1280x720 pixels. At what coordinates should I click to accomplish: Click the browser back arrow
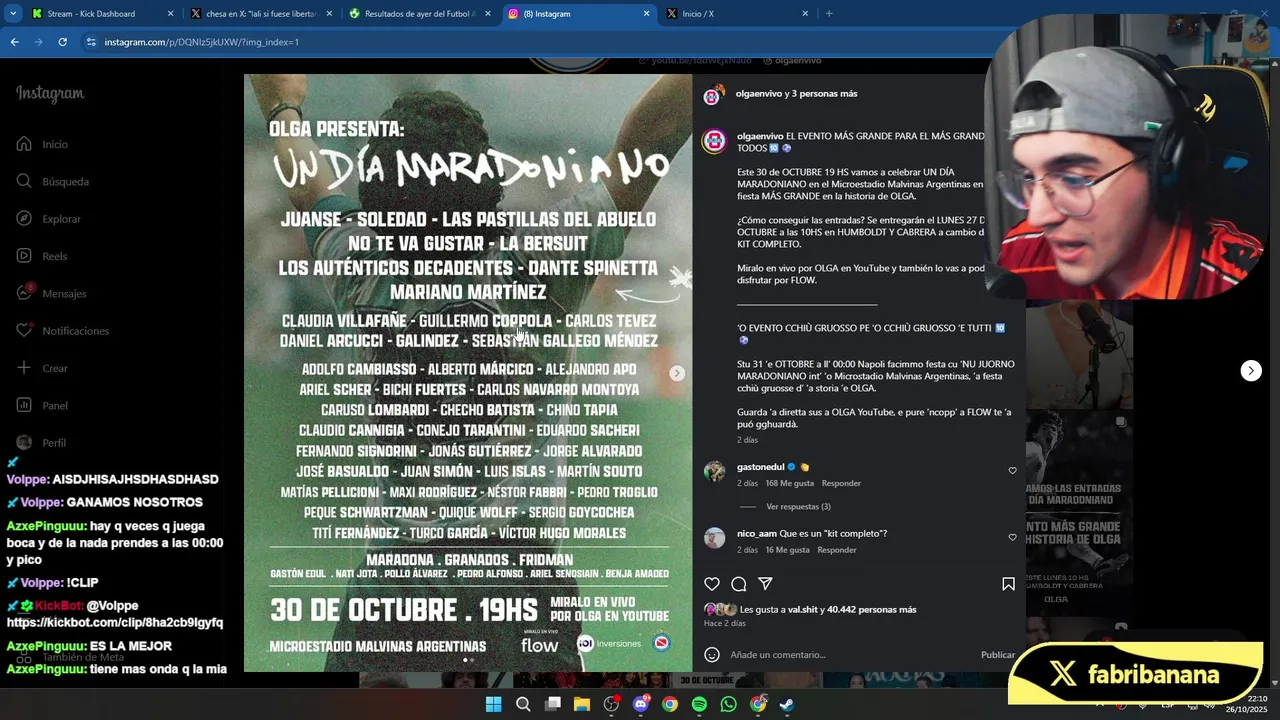click(14, 42)
